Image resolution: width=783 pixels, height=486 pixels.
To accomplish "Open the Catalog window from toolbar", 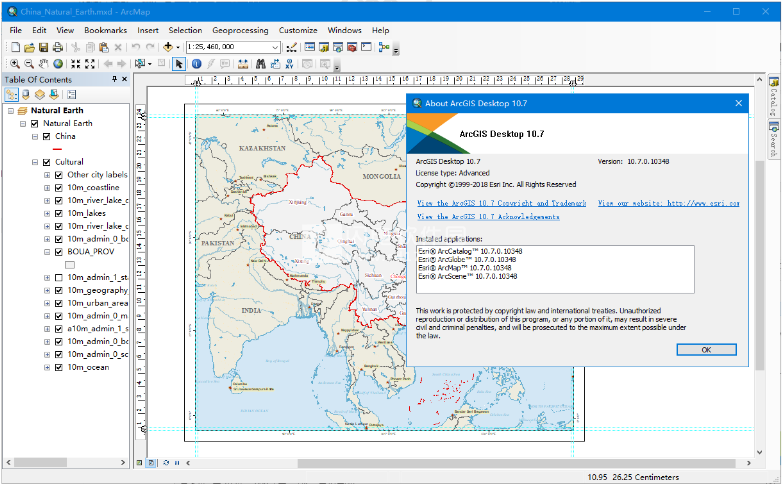I will tap(324, 47).
